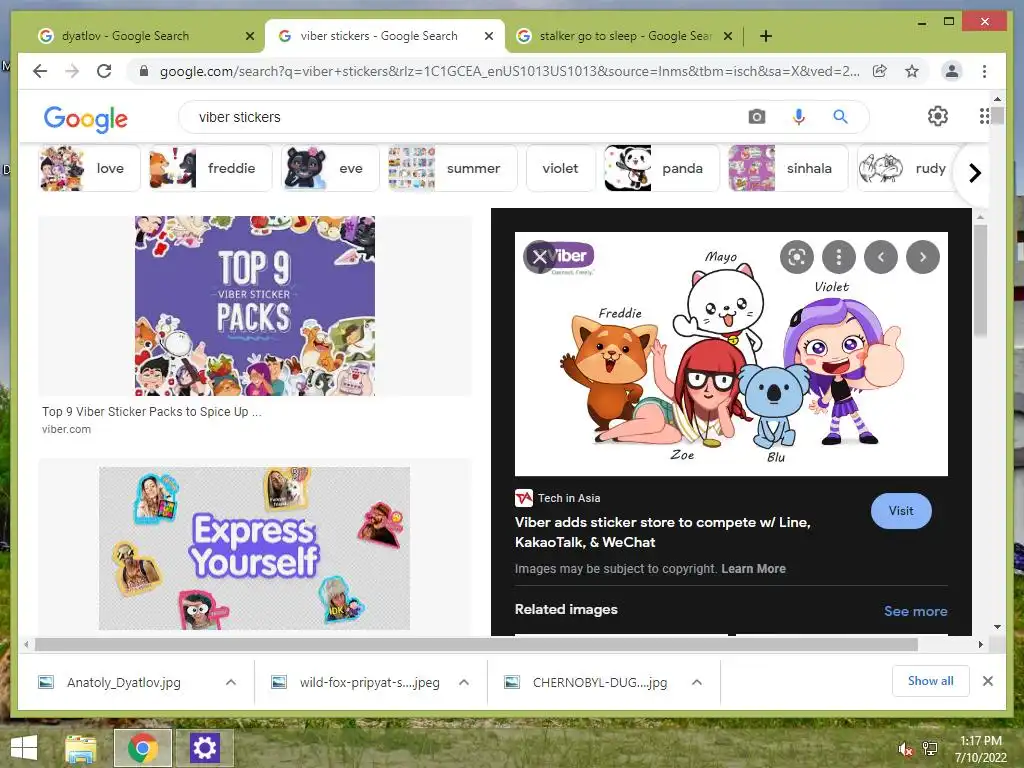
Task: Filter results by rudy chip
Action: 908,168
